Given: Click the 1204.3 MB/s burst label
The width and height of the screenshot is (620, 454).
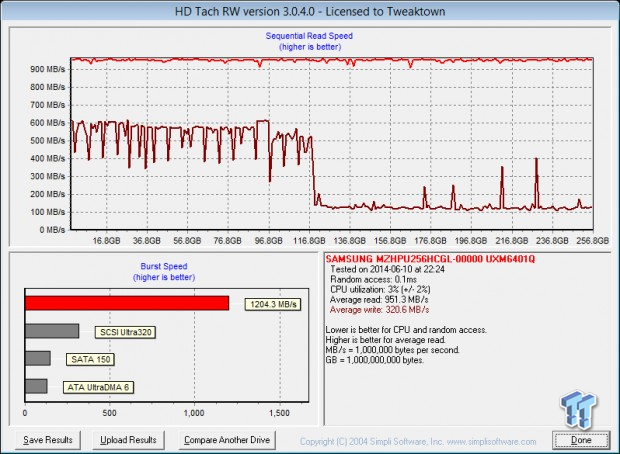Looking at the screenshot, I should pos(273,304).
